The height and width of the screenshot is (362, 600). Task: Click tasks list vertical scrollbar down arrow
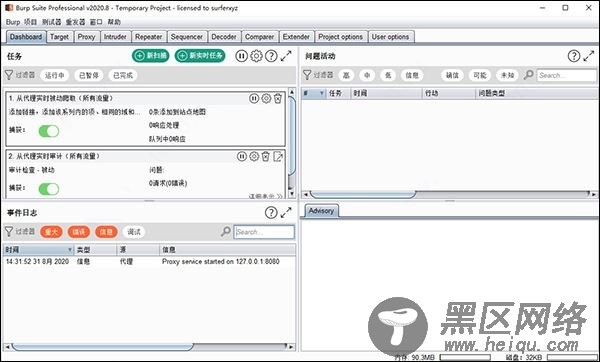292,194
